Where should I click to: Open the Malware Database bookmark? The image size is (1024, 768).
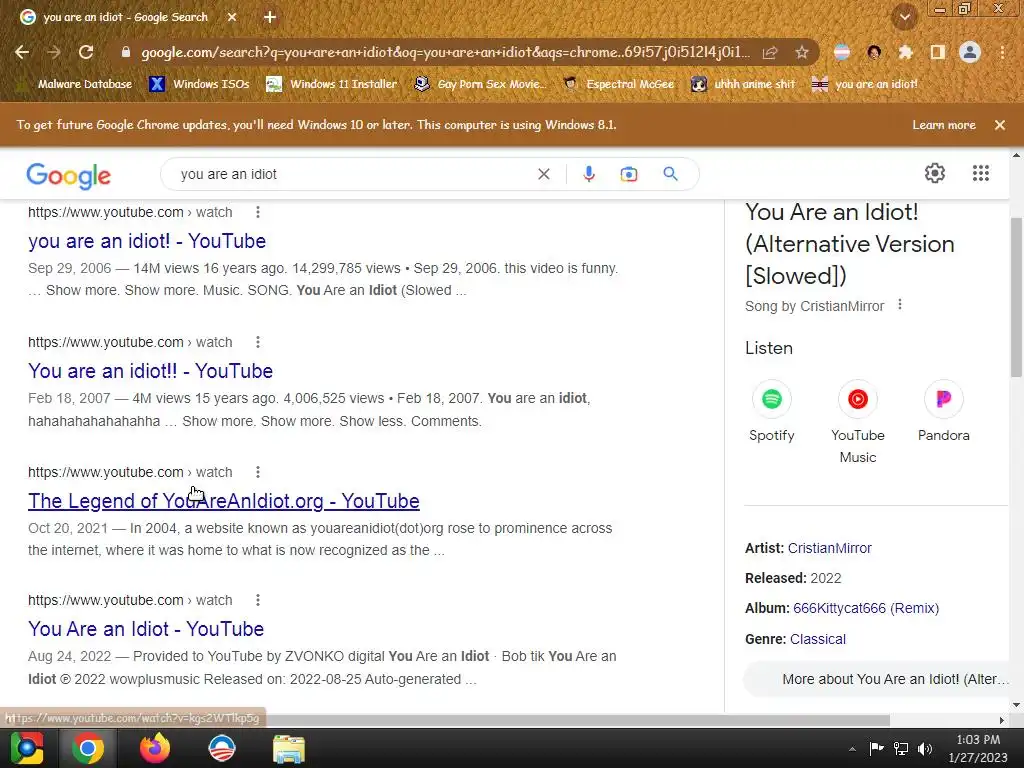[74, 84]
